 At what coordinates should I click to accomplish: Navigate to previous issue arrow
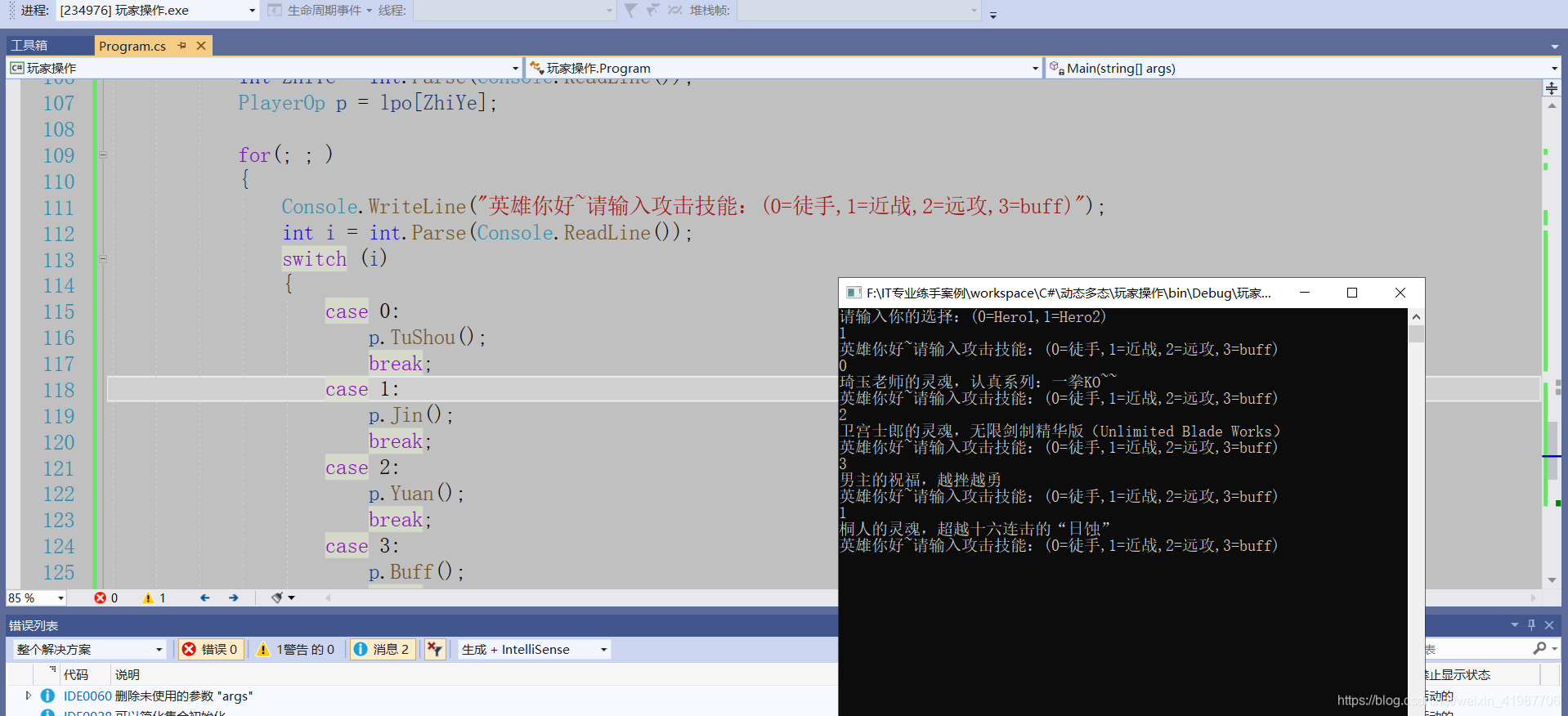pyautogui.click(x=205, y=598)
